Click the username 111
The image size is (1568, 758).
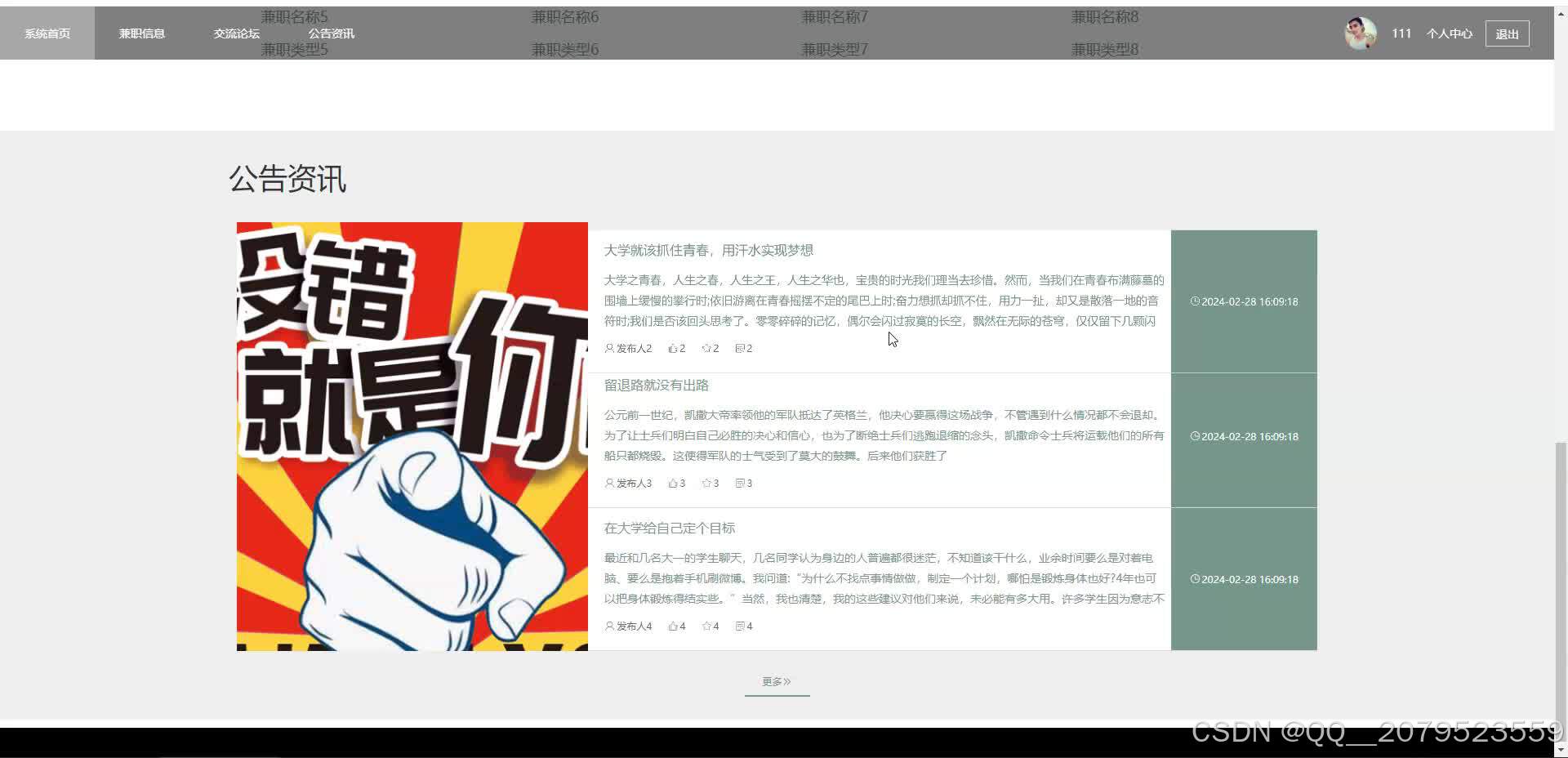(1401, 33)
